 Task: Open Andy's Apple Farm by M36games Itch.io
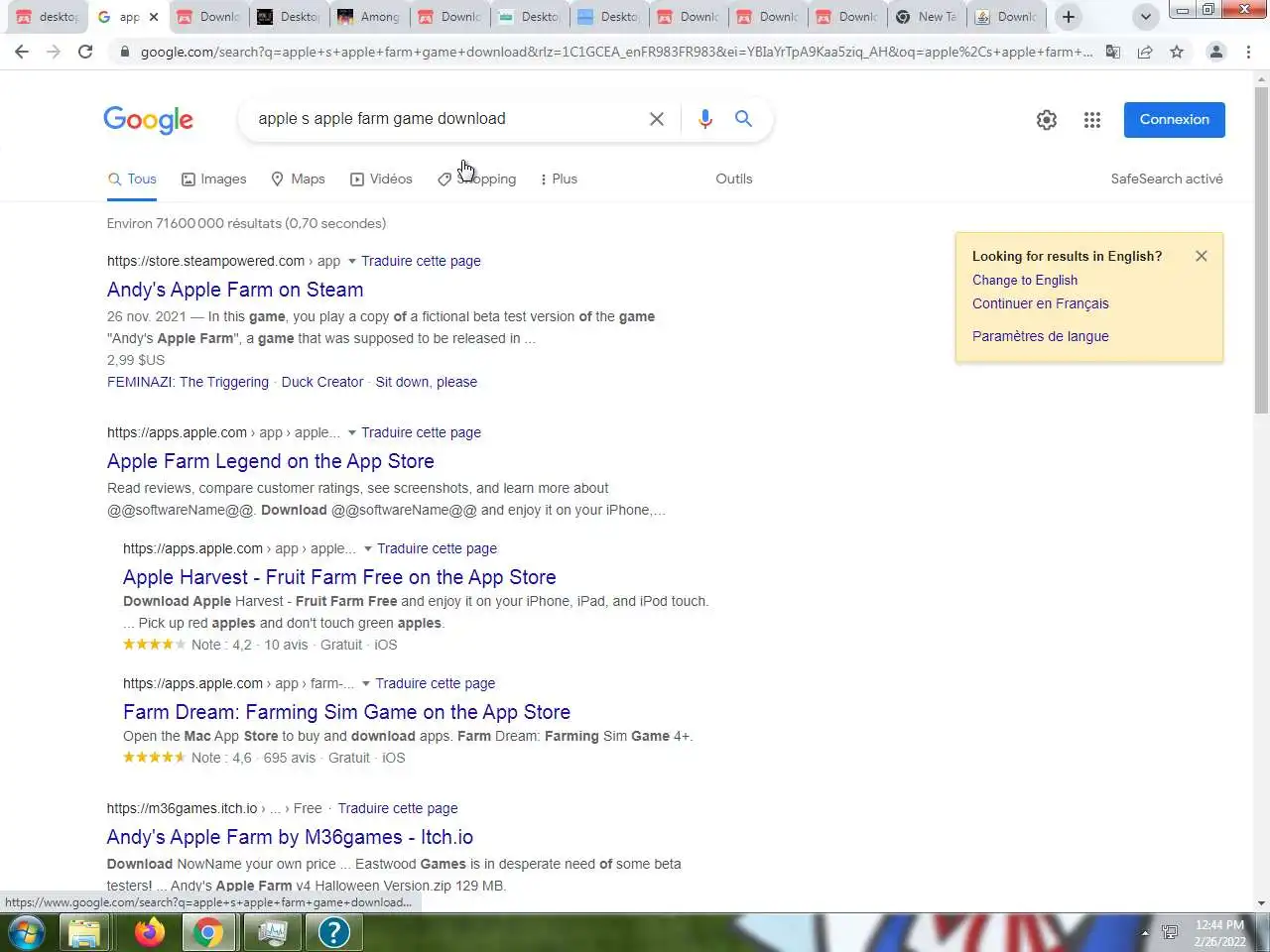(290, 837)
